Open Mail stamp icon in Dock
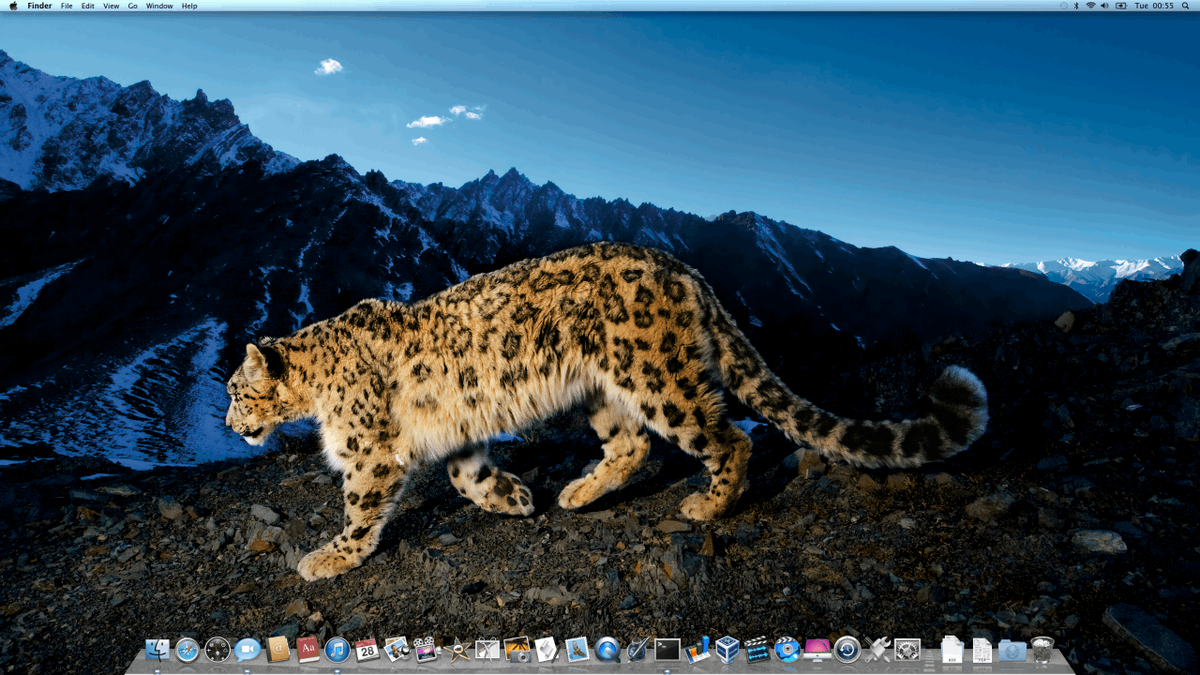The image size is (1200, 675). click(x=576, y=650)
